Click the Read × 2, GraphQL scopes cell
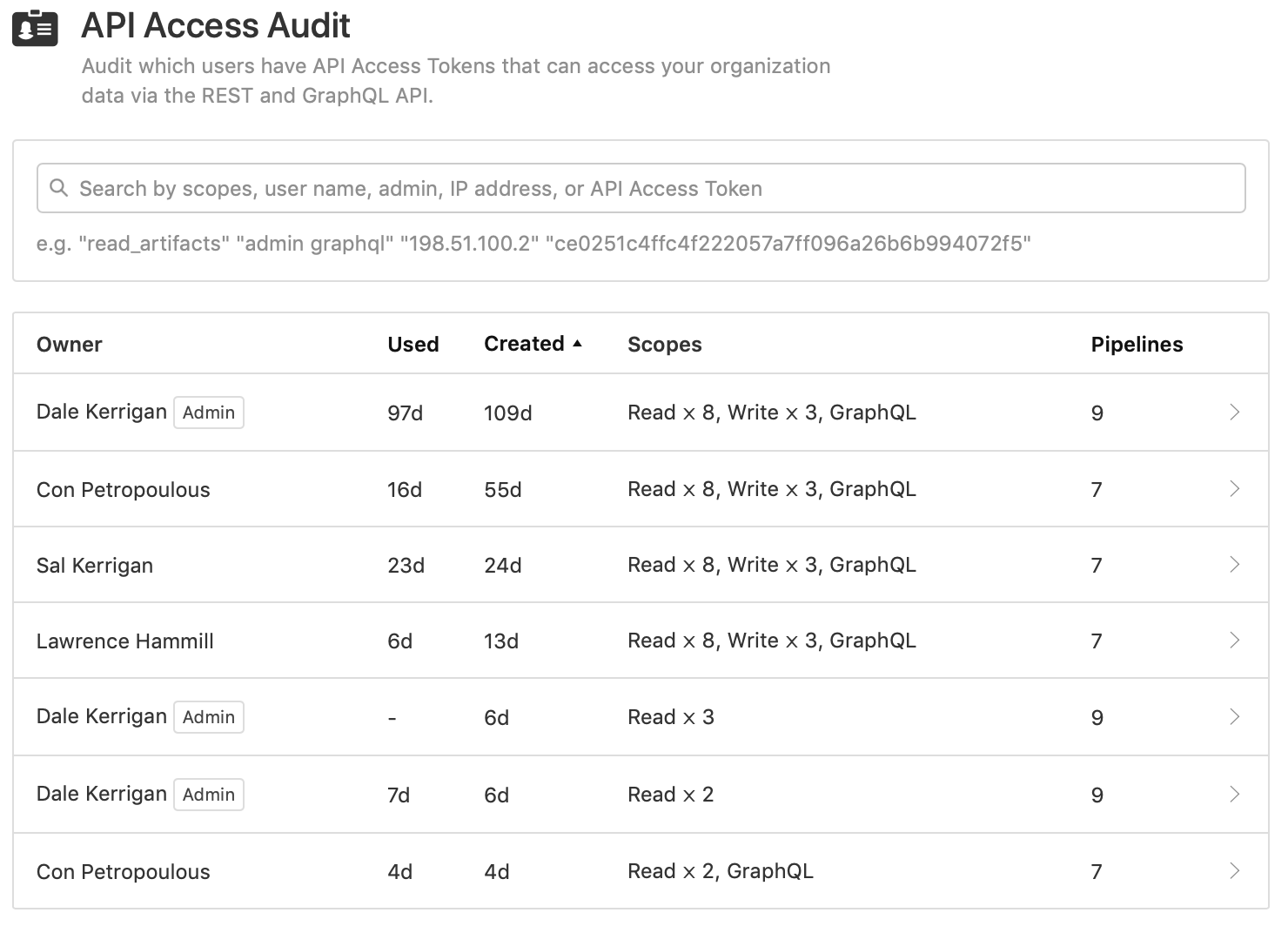The image size is (1288, 926). pos(721,871)
